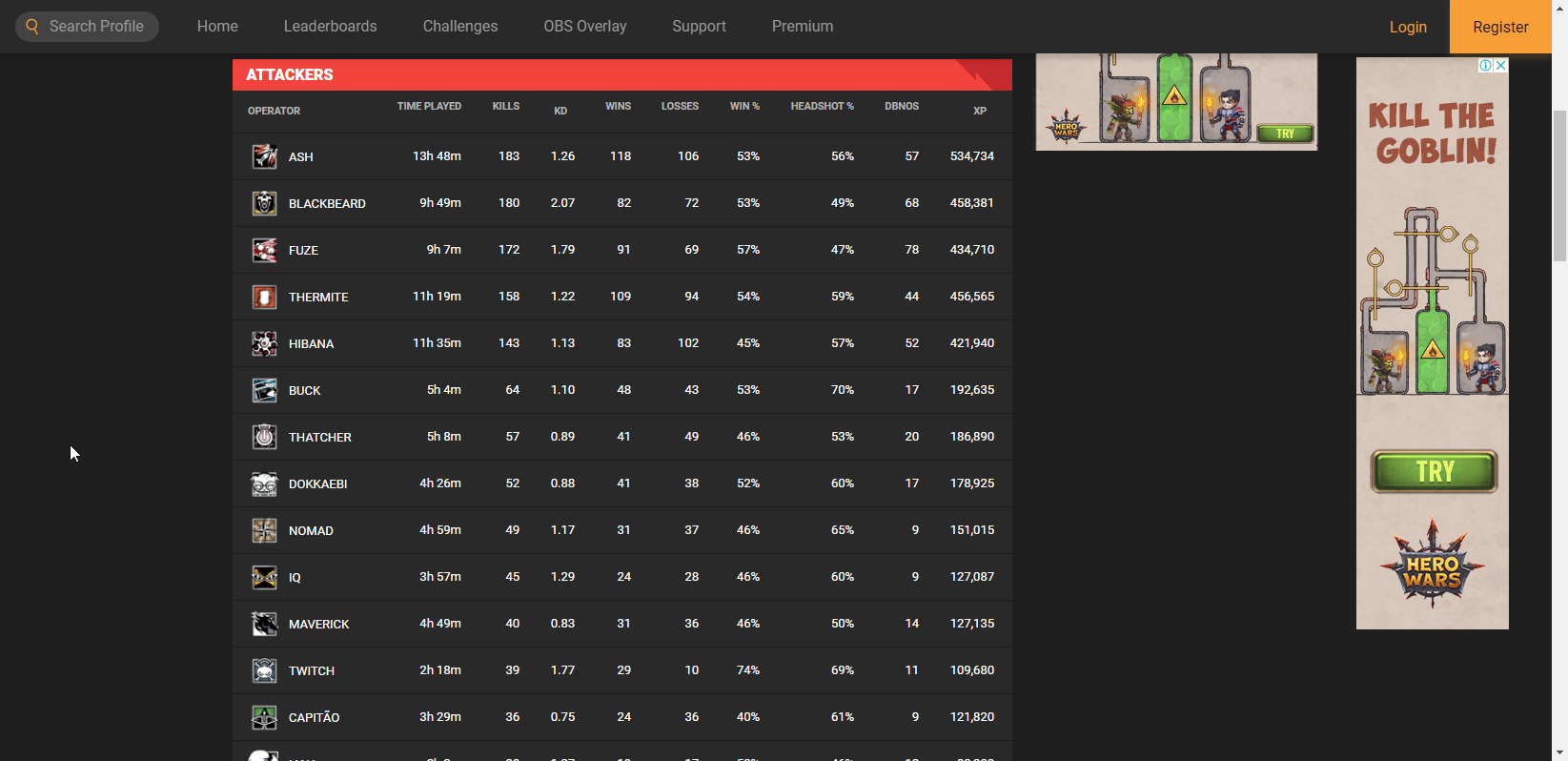Screen dimensions: 1568x761
Task: Click the Thermite operator icon
Action: (264, 297)
